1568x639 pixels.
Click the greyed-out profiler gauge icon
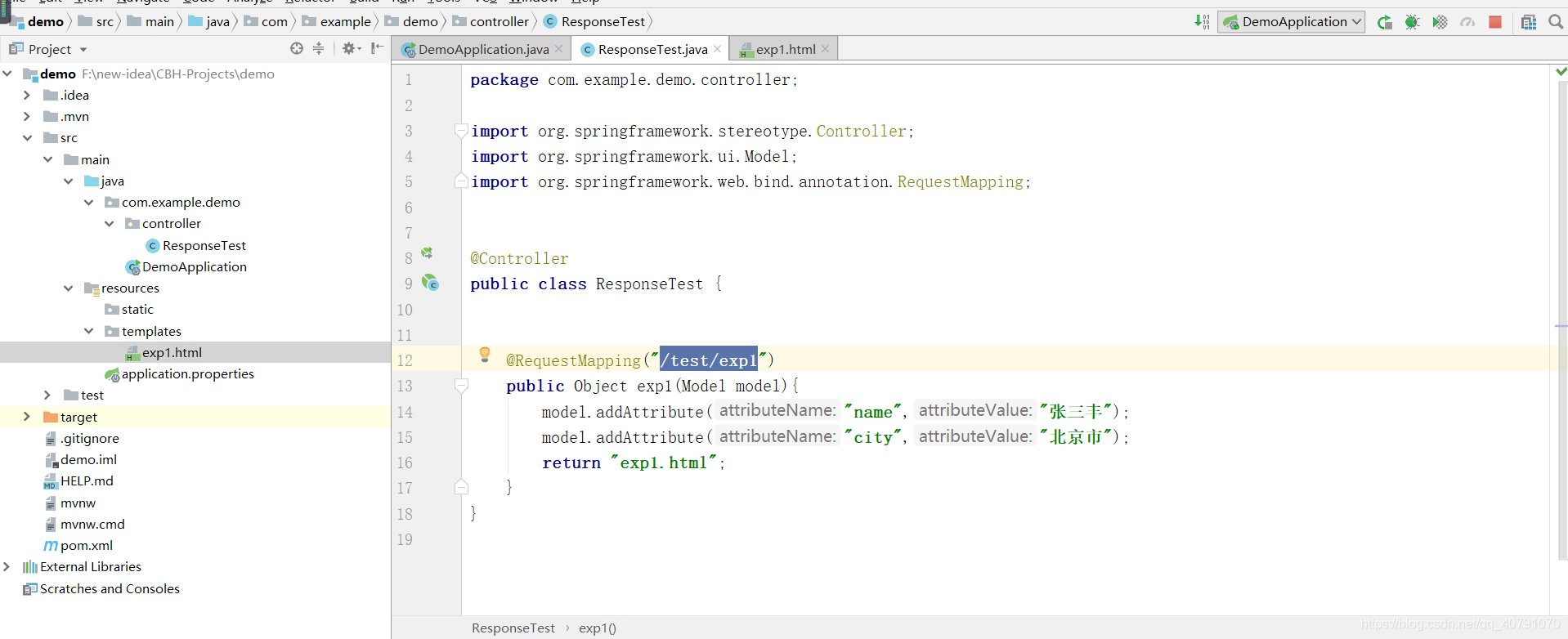coord(1467,22)
